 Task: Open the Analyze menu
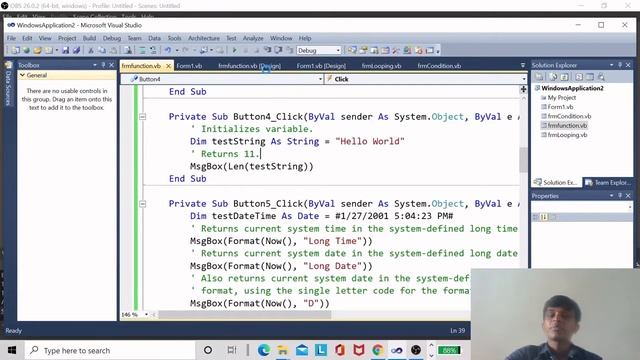pos(253,38)
